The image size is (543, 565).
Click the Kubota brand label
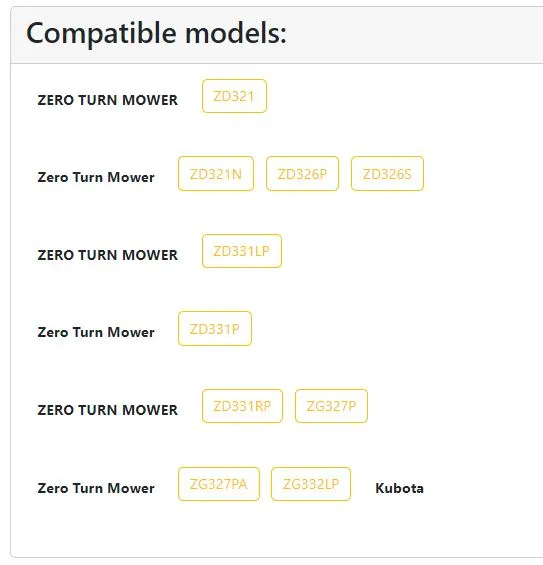[399, 488]
